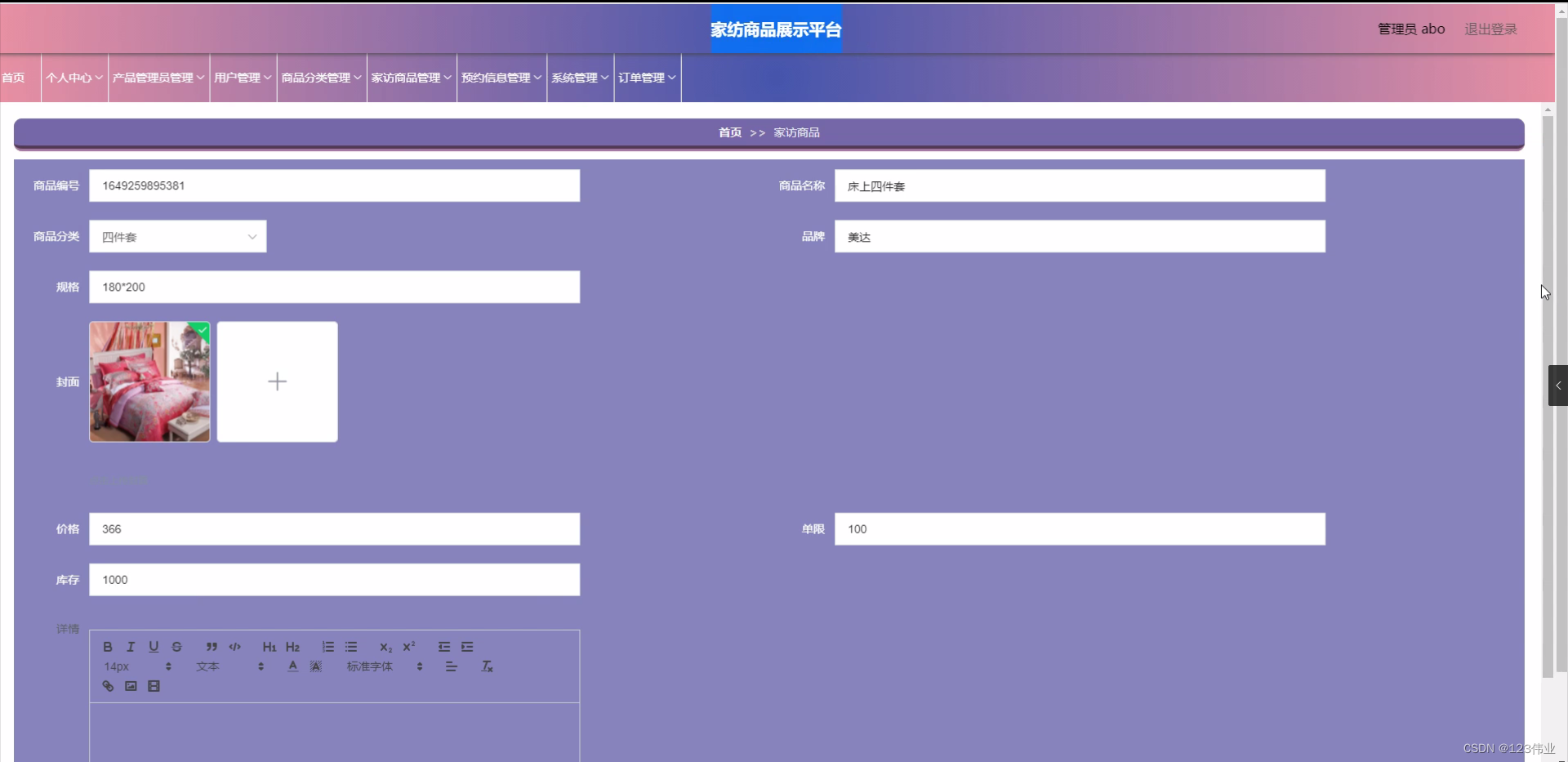Insert a hyperlink in the details editor
Viewport: 1568px width, 762px height.
click(107, 685)
